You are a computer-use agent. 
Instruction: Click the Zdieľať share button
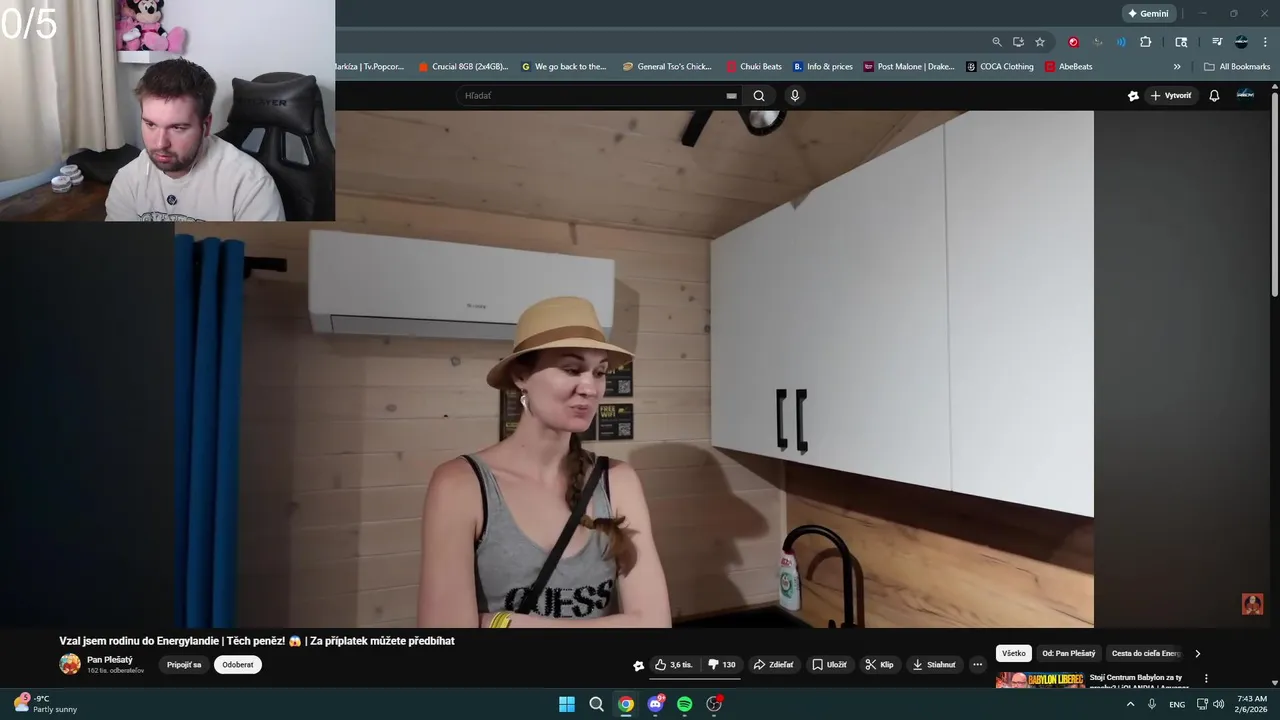(x=774, y=665)
